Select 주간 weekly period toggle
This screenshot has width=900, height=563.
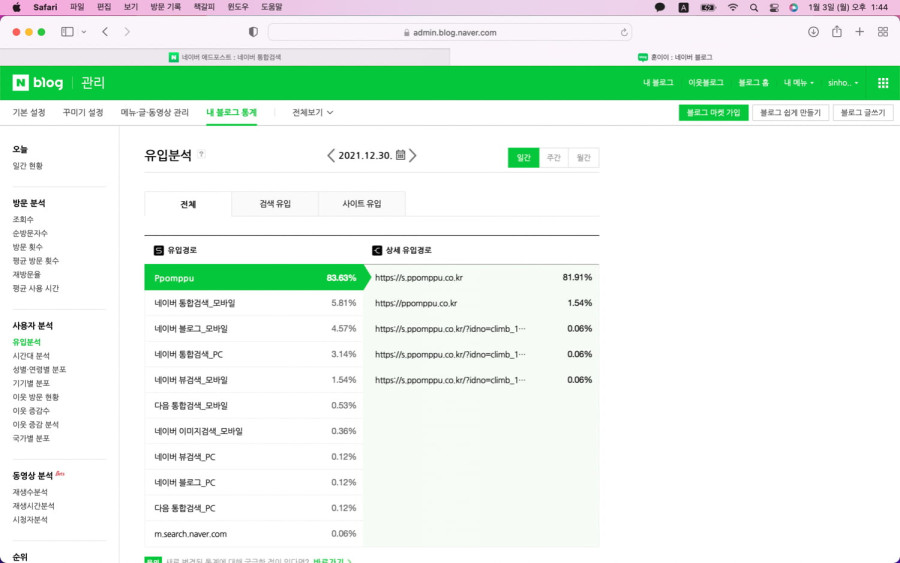(553, 157)
